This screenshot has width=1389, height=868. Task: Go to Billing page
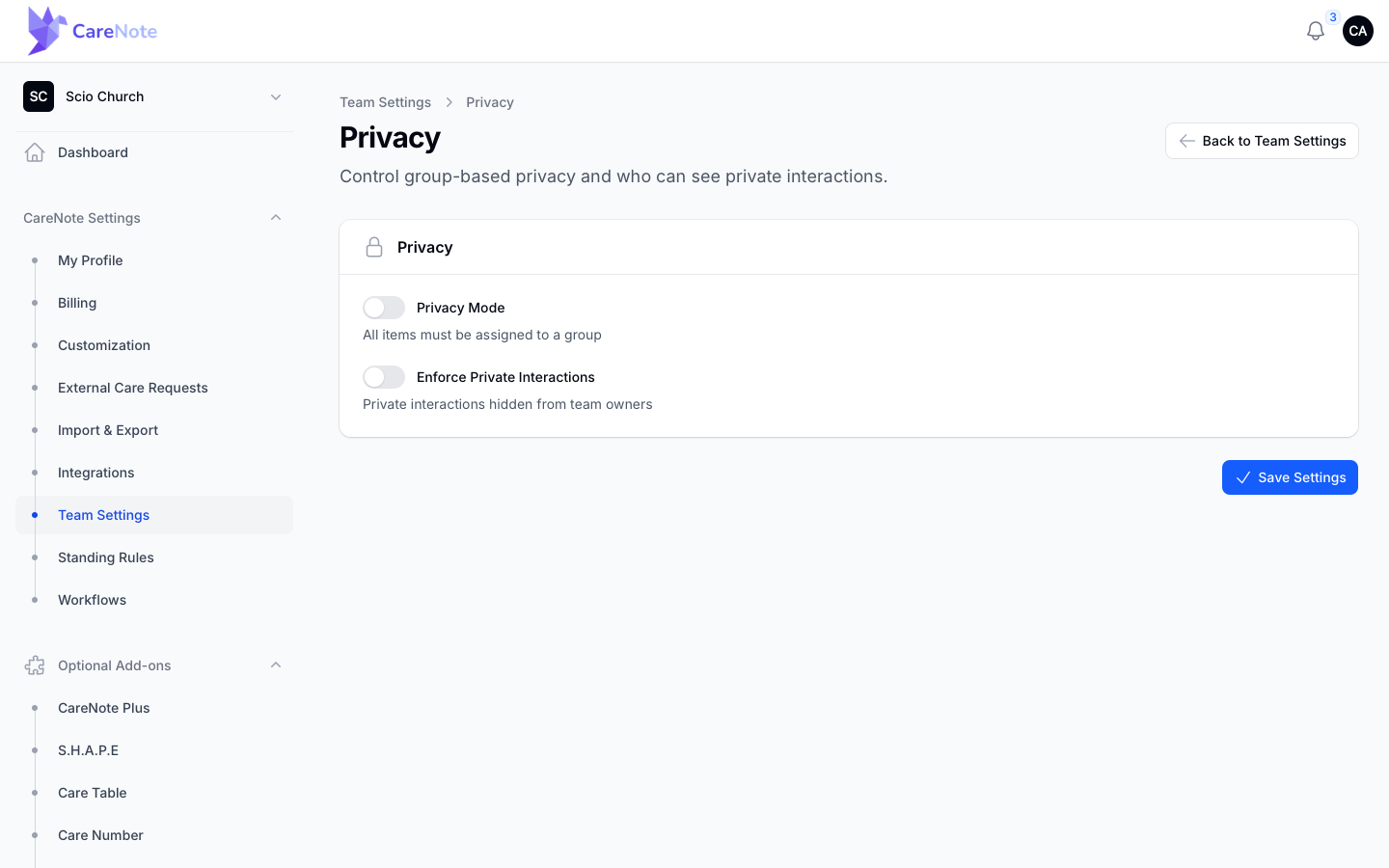154,303
